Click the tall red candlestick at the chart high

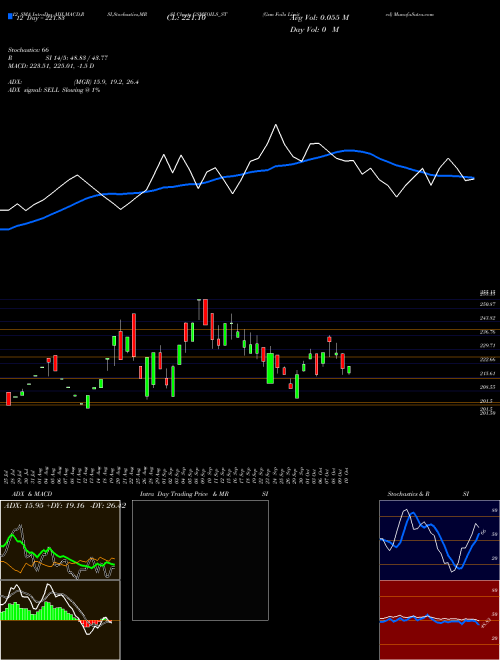click(205, 312)
